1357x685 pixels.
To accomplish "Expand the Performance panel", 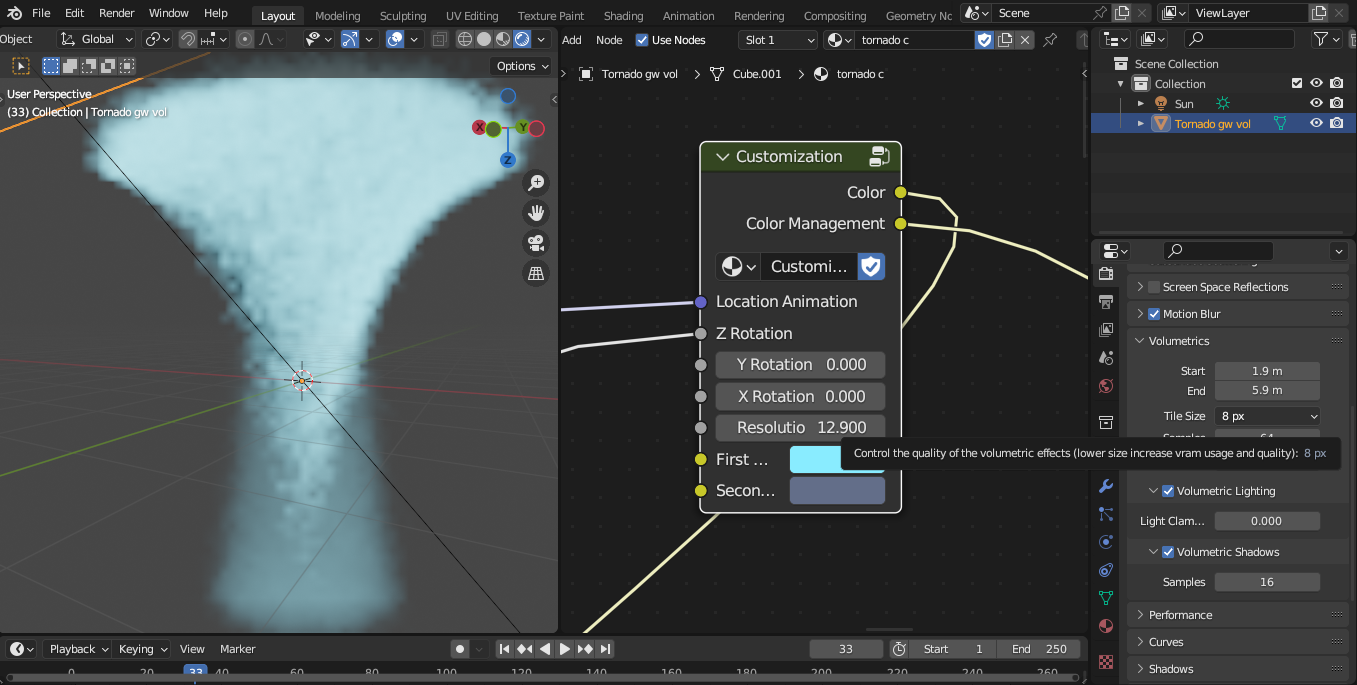I will tap(1239, 615).
